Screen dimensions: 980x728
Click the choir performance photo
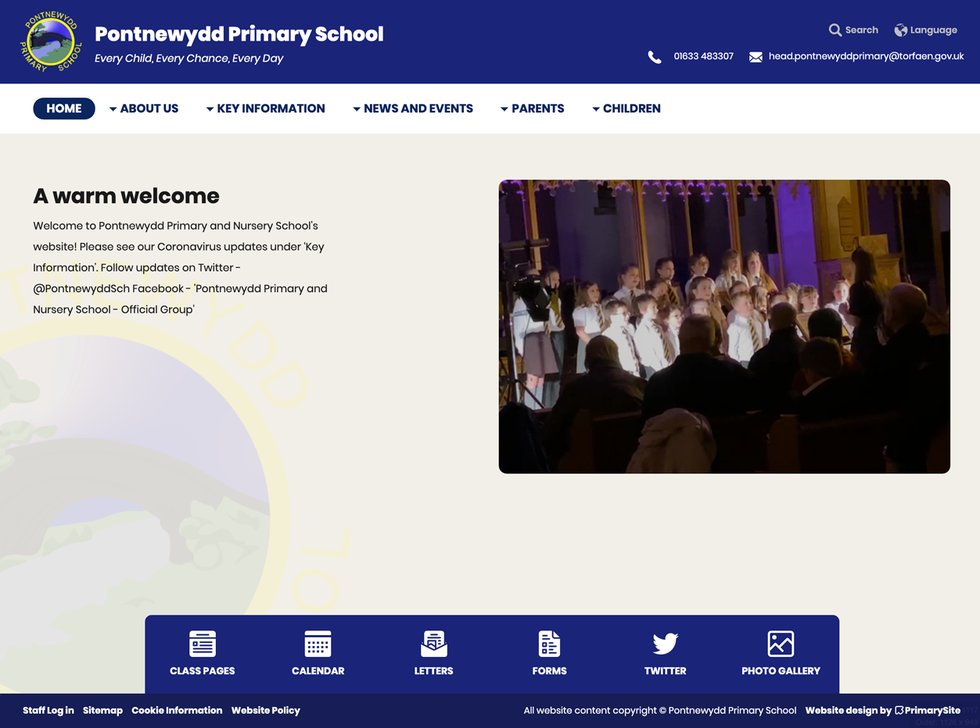724,327
